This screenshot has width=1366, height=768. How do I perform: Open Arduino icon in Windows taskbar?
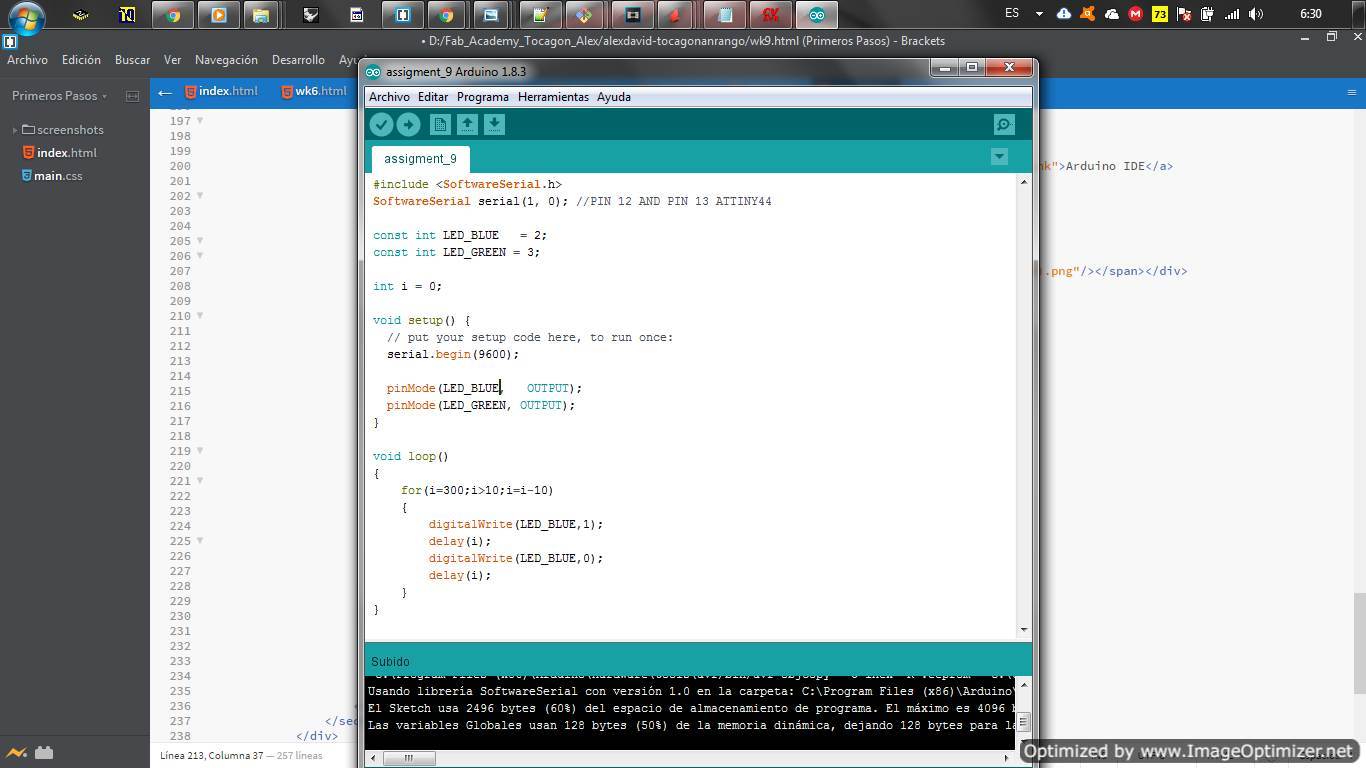coord(817,15)
